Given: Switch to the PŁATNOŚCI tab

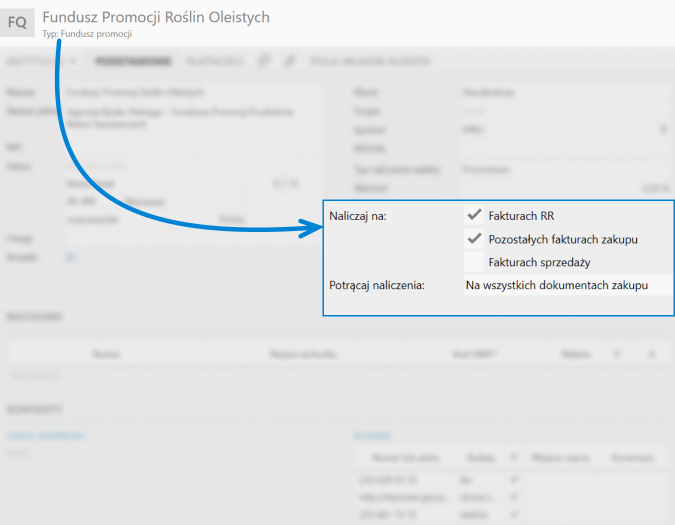Looking at the screenshot, I should (214, 61).
